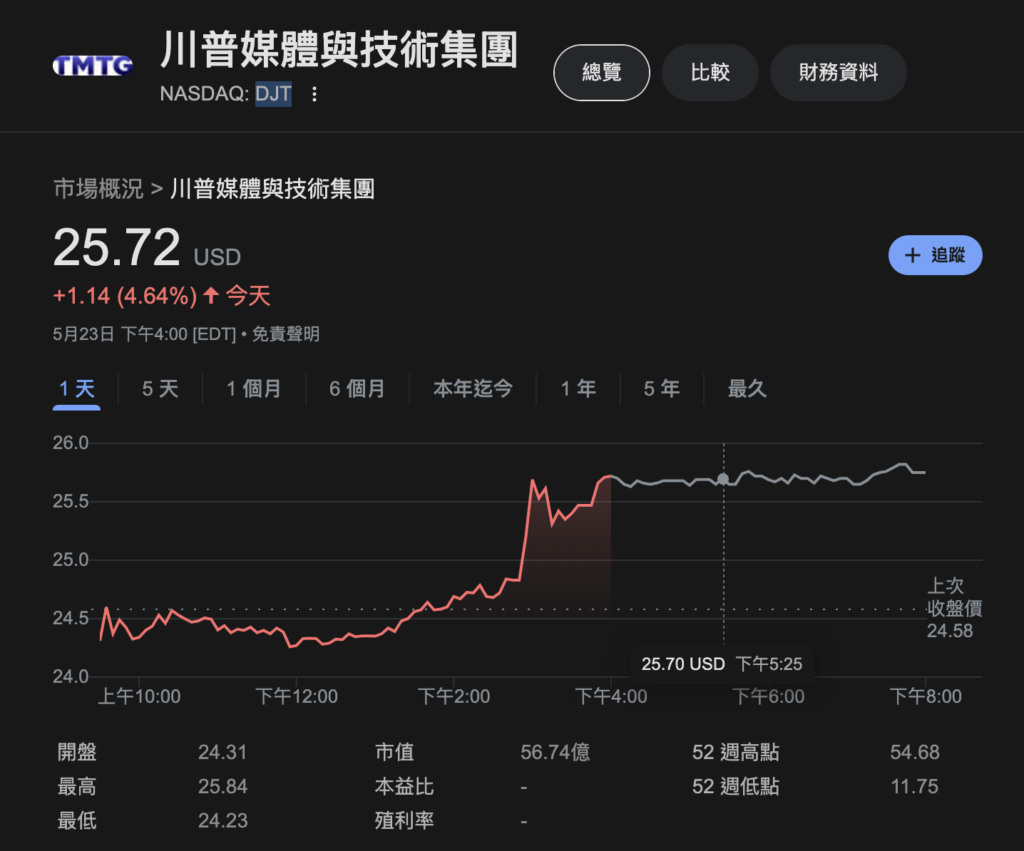
Task: Click the 川普媒體與技術集團 page title
Action: click(339, 50)
